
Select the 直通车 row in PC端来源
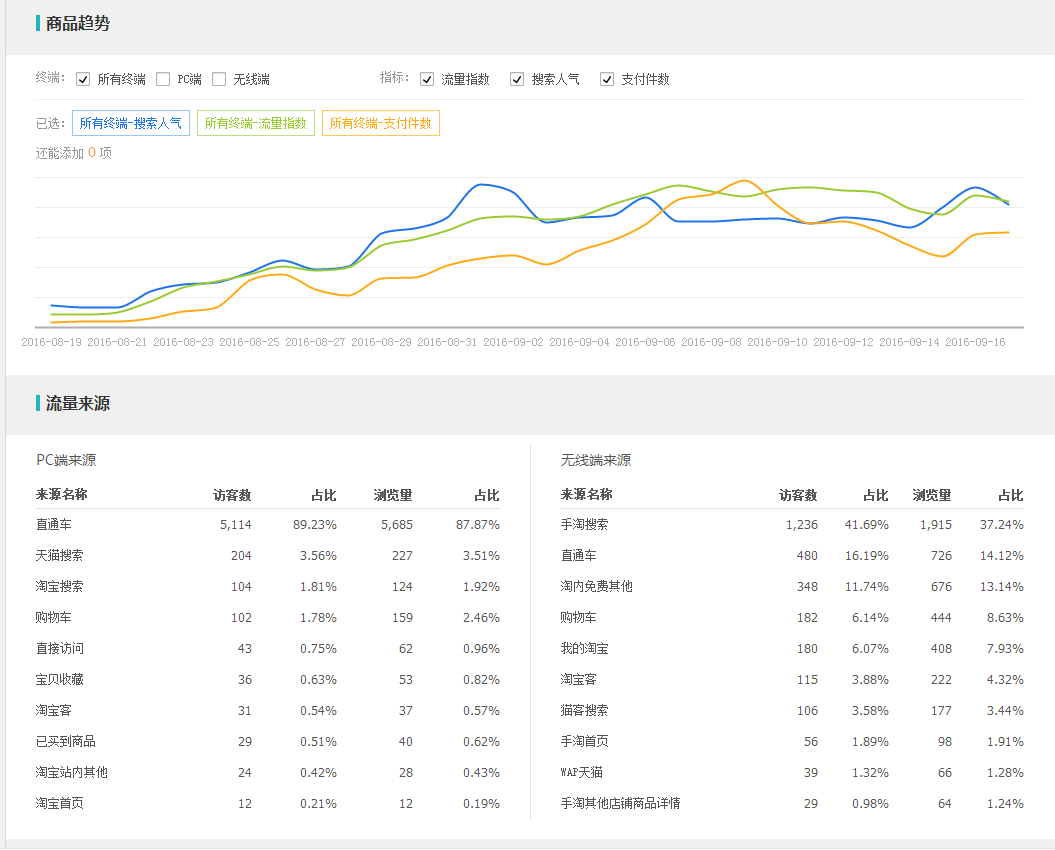coord(268,524)
